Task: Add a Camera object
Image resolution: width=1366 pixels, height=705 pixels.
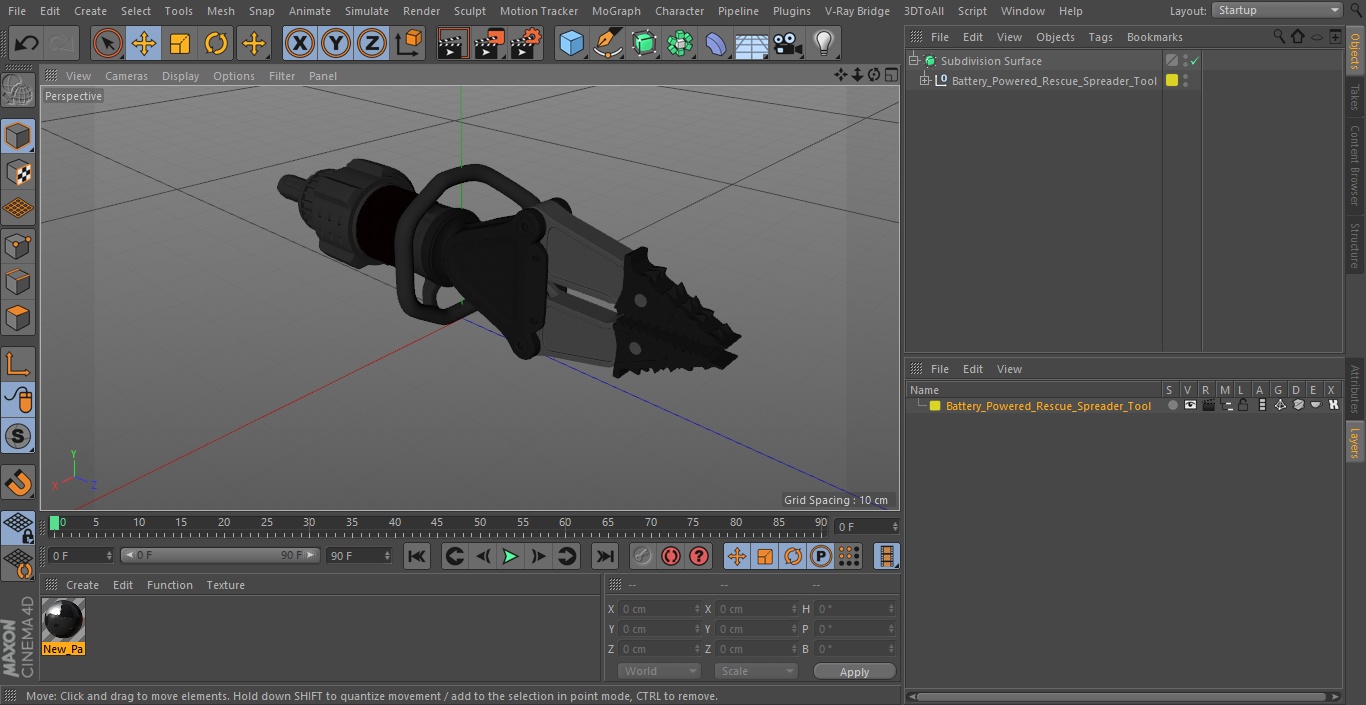Action: (x=788, y=43)
